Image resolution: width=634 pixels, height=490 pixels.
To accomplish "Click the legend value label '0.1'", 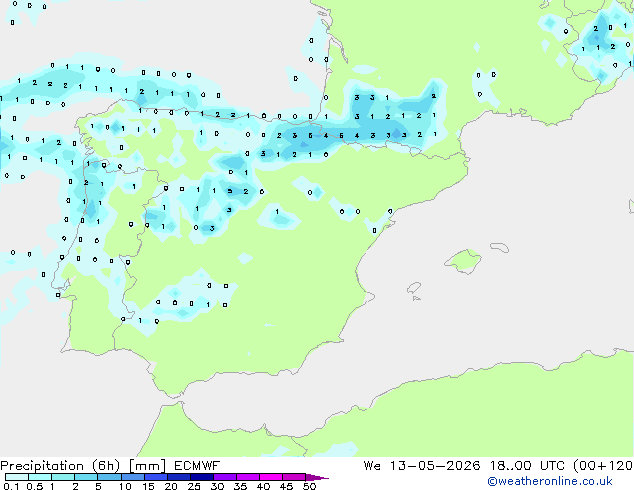I will tap(11, 486).
